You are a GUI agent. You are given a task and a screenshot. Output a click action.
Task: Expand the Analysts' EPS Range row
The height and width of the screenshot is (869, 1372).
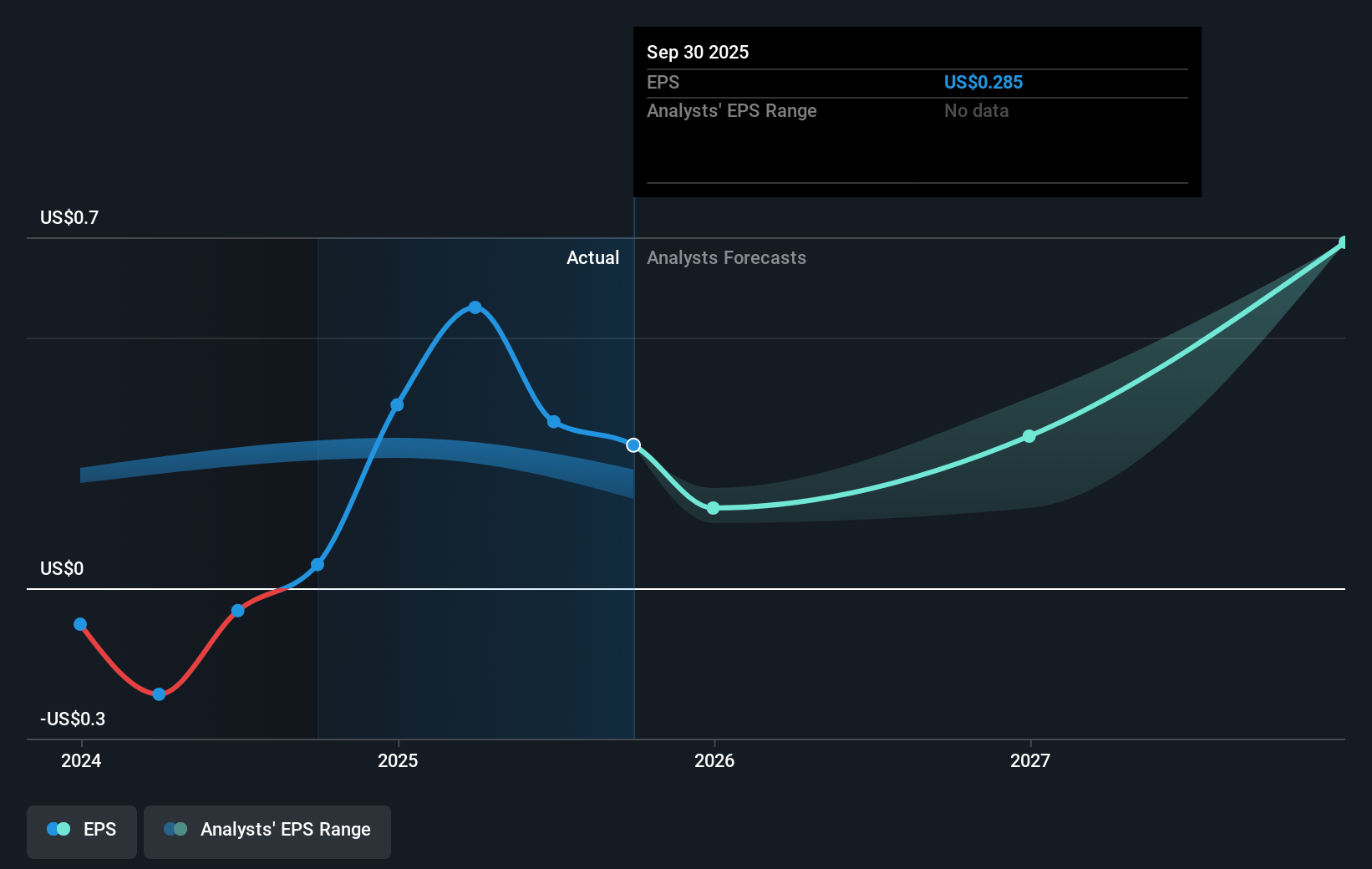(x=732, y=110)
